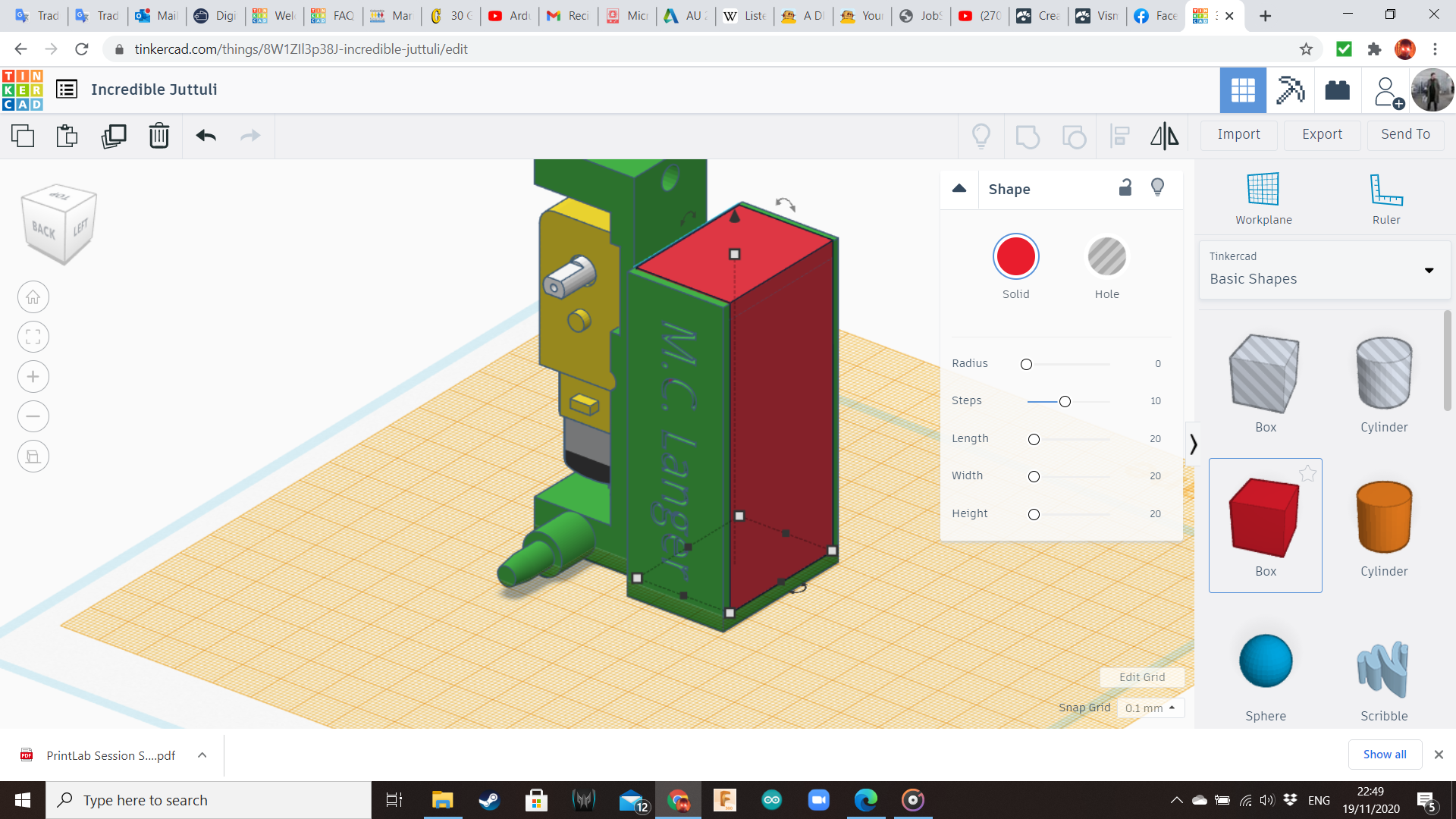Pick the blue Sphere shape thumbnail
The width and height of the screenshot is (1456, 819).
tap(1265, 661)
